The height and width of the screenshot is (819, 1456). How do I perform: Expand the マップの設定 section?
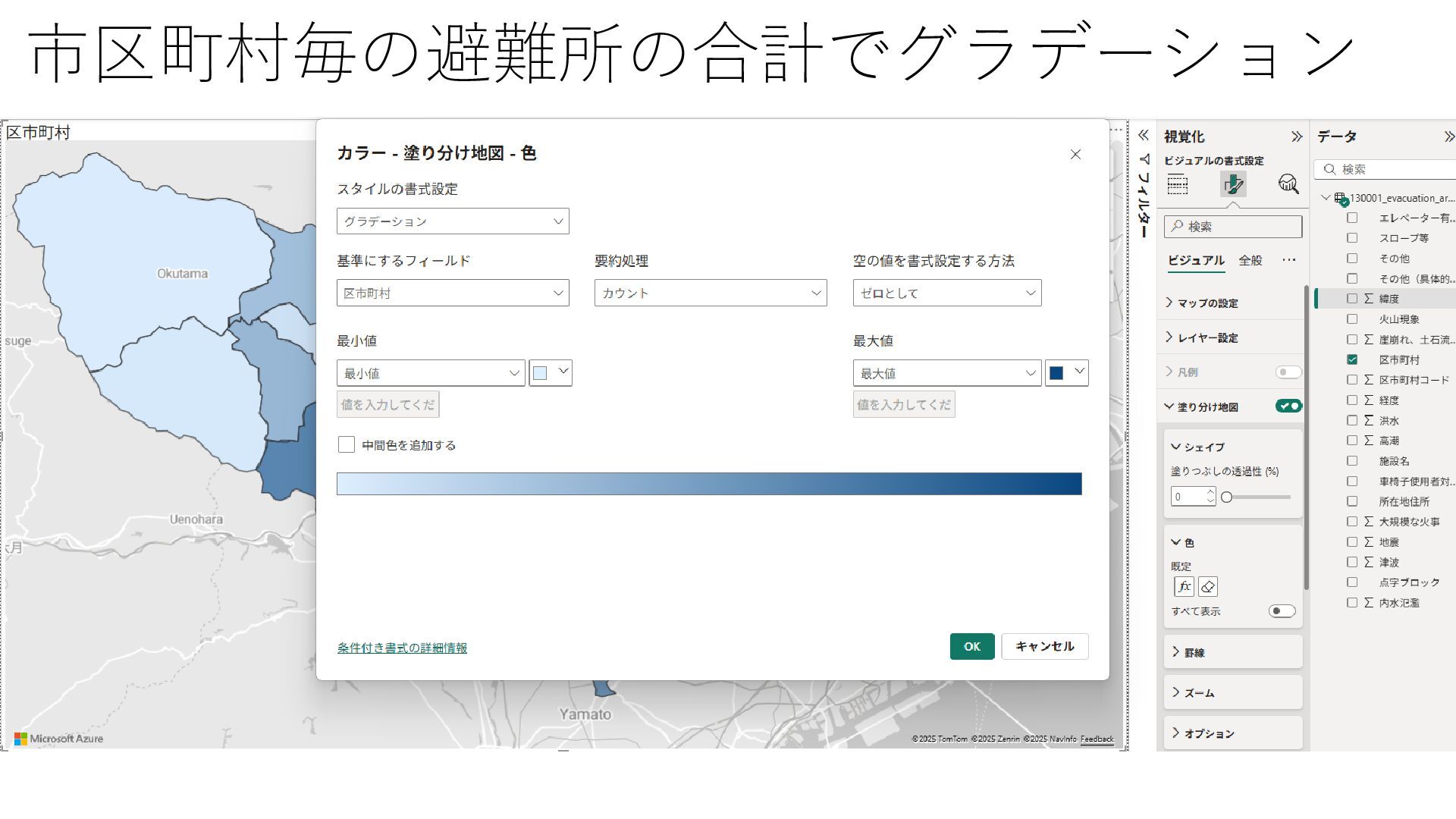tap(1207, 303)
